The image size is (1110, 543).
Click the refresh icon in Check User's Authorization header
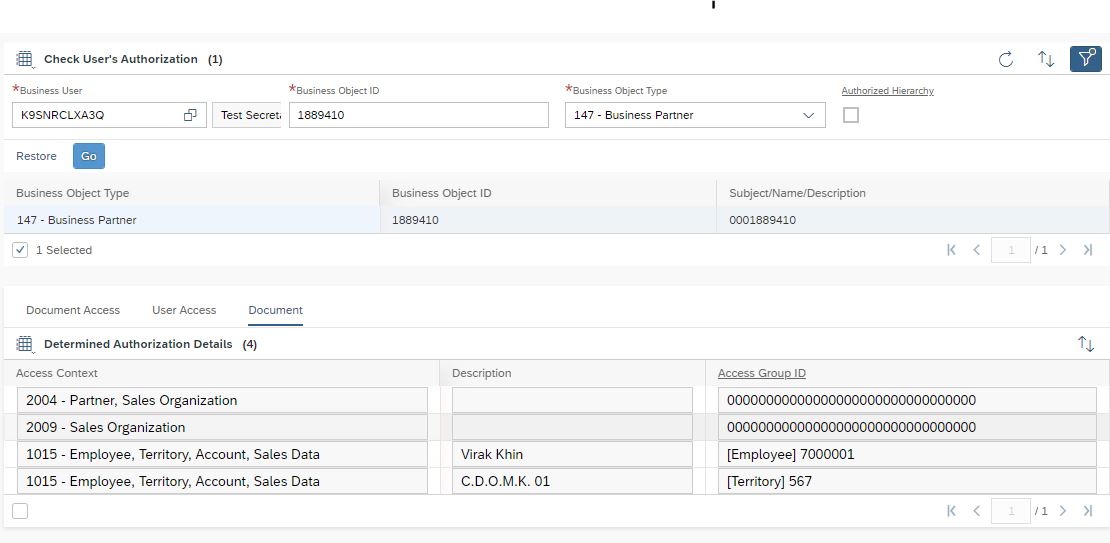point(1006,59)
